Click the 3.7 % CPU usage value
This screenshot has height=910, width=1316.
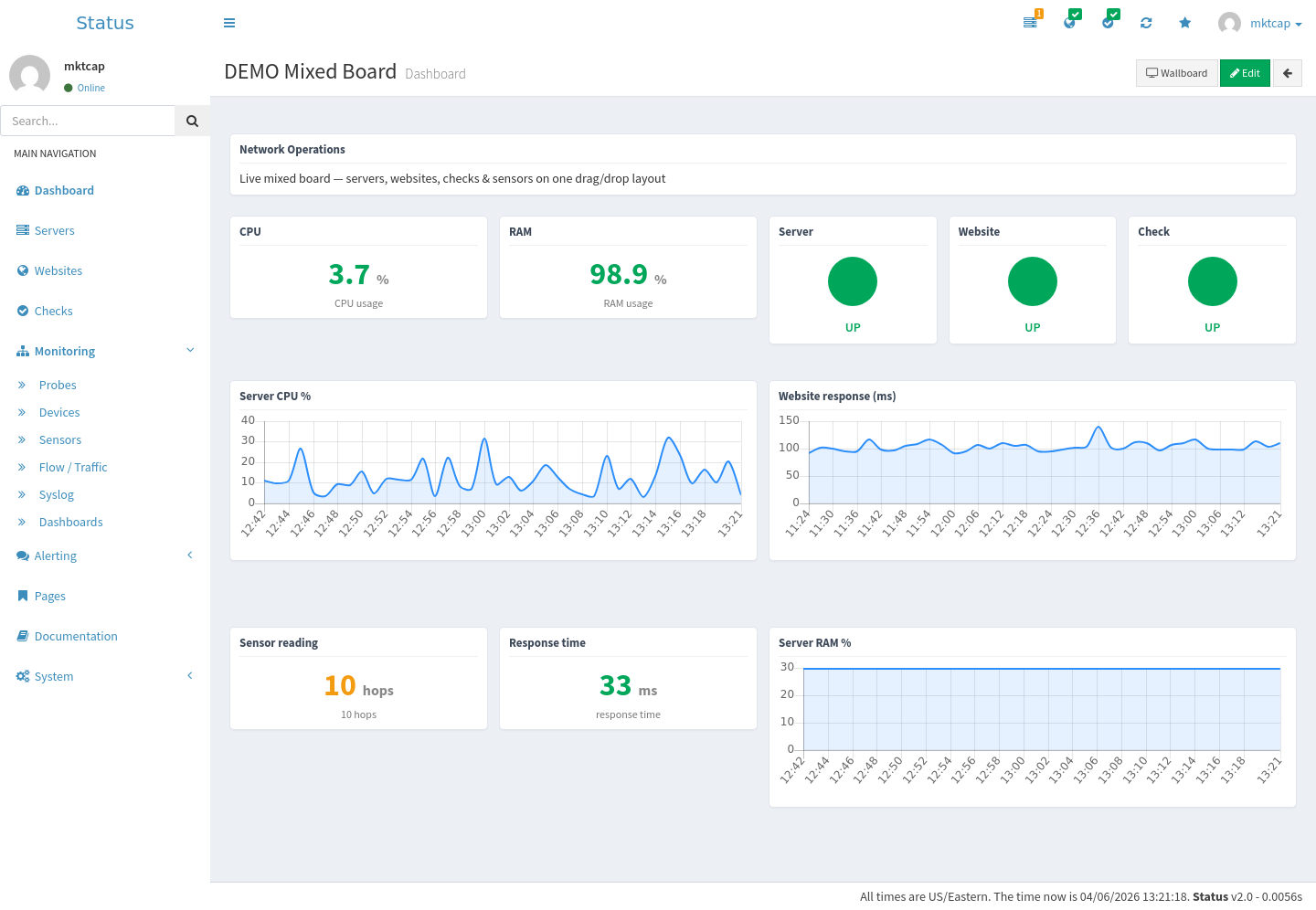[x=358, y=274]
